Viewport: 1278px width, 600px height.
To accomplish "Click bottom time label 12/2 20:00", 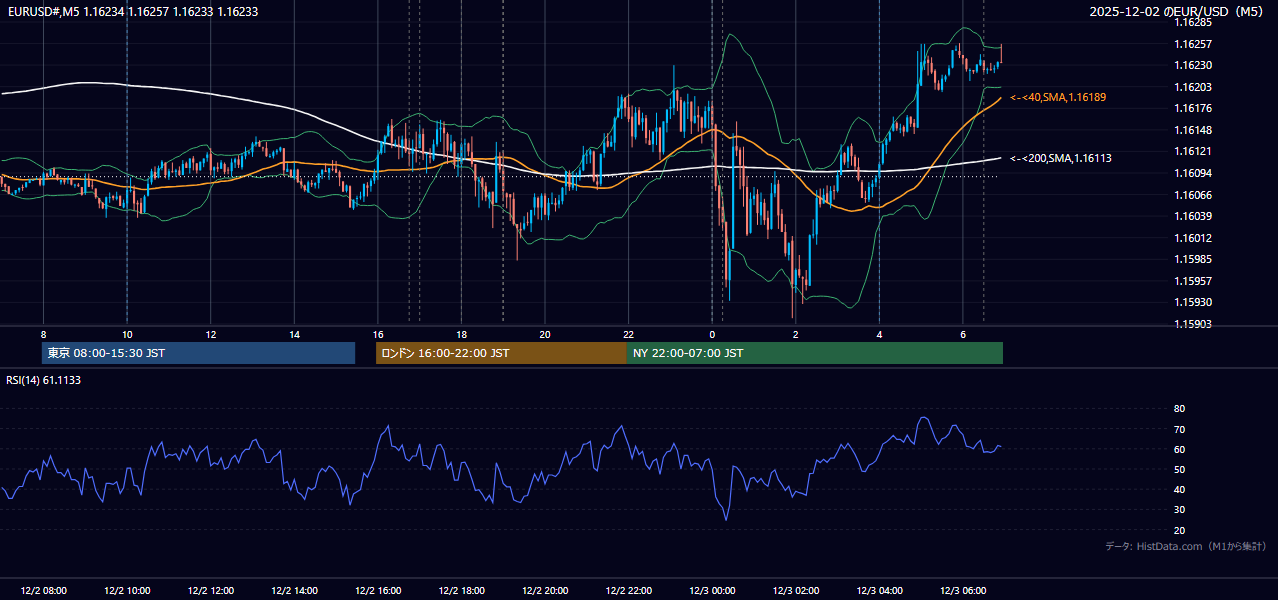I will pos(544,590).
